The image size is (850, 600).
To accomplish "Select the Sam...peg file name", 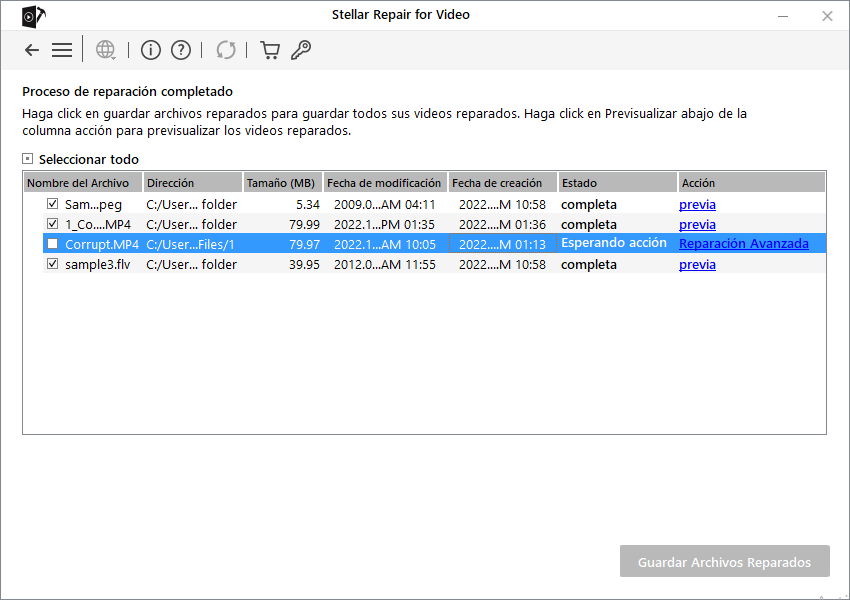I will click(93, 204).
